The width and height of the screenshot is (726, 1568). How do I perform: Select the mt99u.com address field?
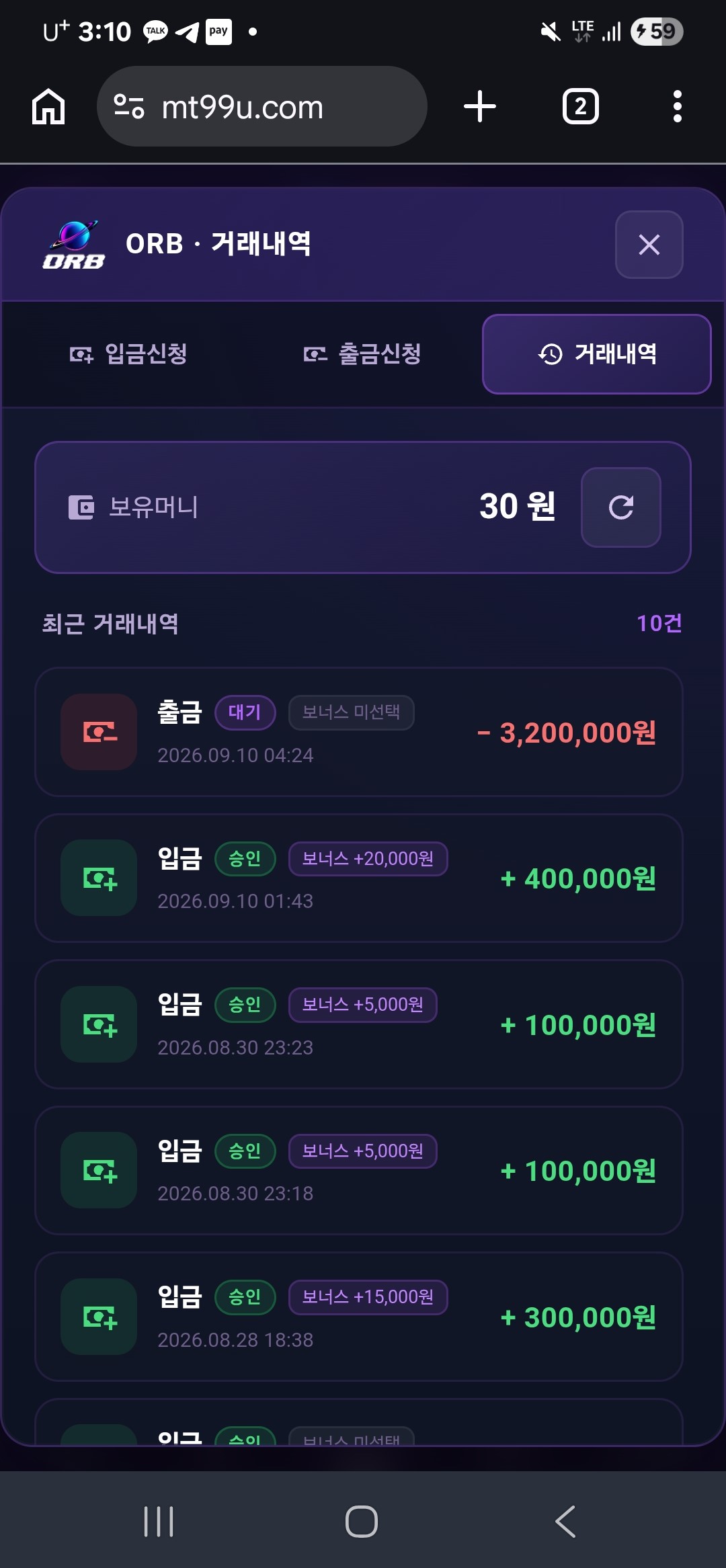(262, 107)
